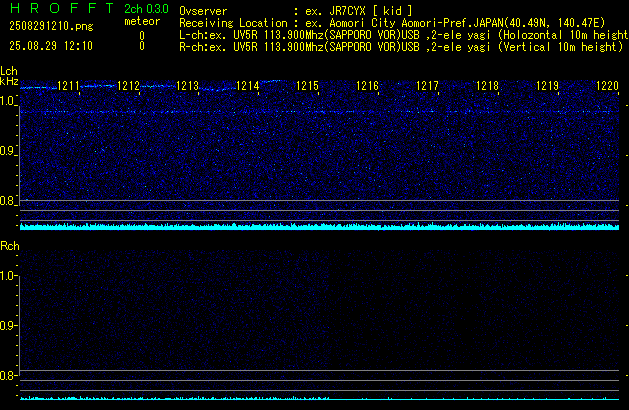Click the 1219 time marker
Screen dimensions: 629x410
pos(547,86)
